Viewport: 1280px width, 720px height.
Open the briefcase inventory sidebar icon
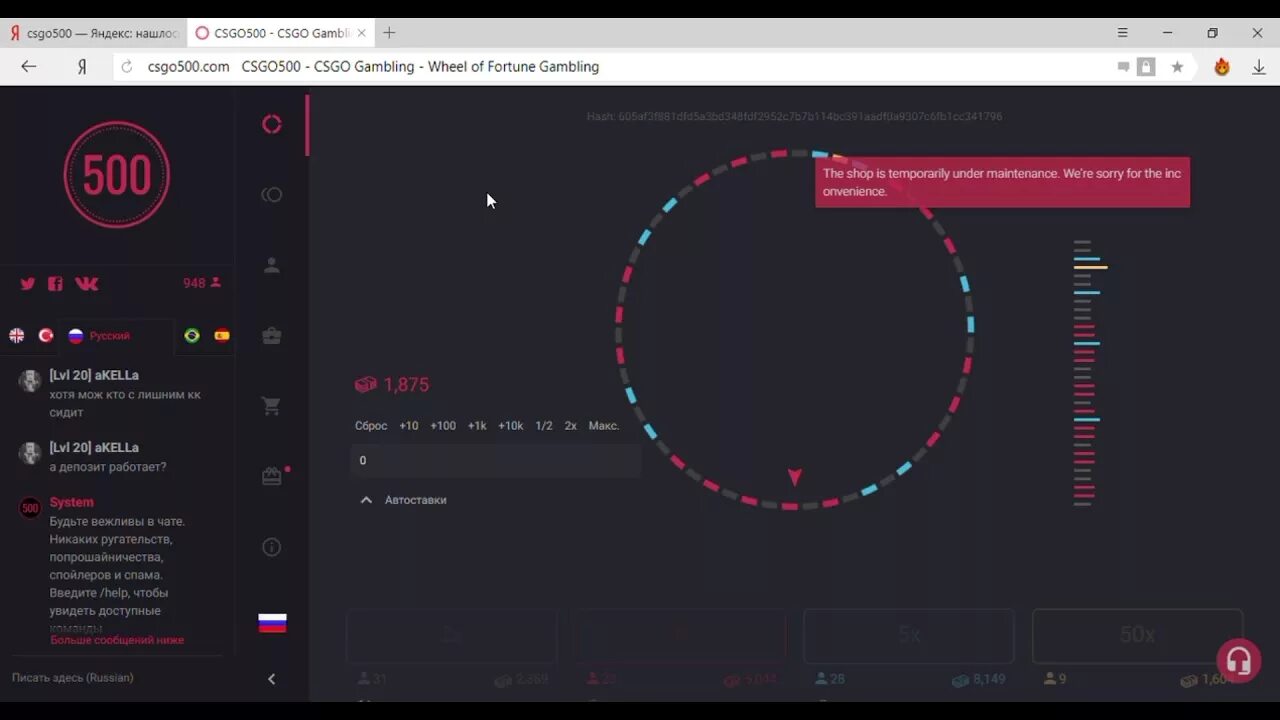tap(271, 336)
